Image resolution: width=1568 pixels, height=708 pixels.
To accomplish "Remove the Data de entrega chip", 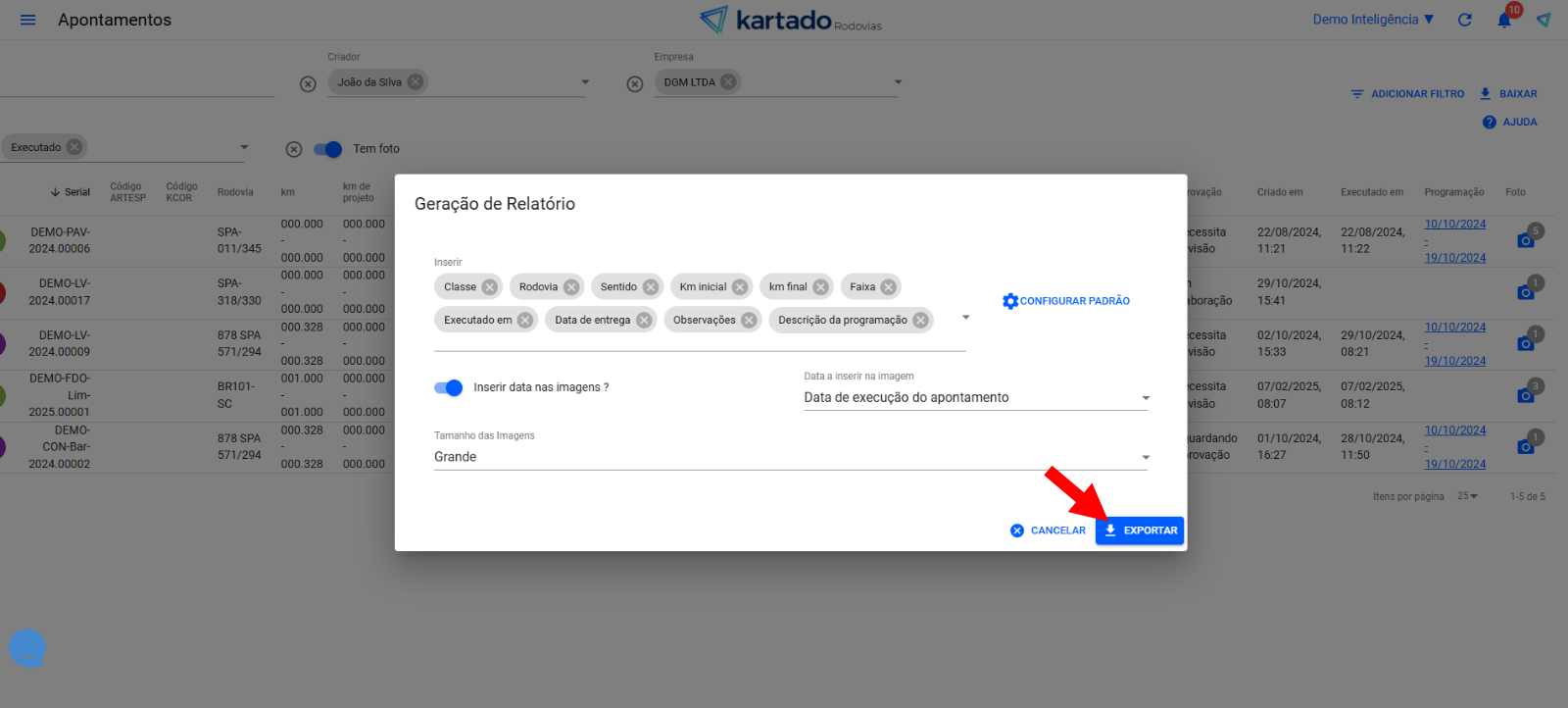I will [x=644, y=320].
